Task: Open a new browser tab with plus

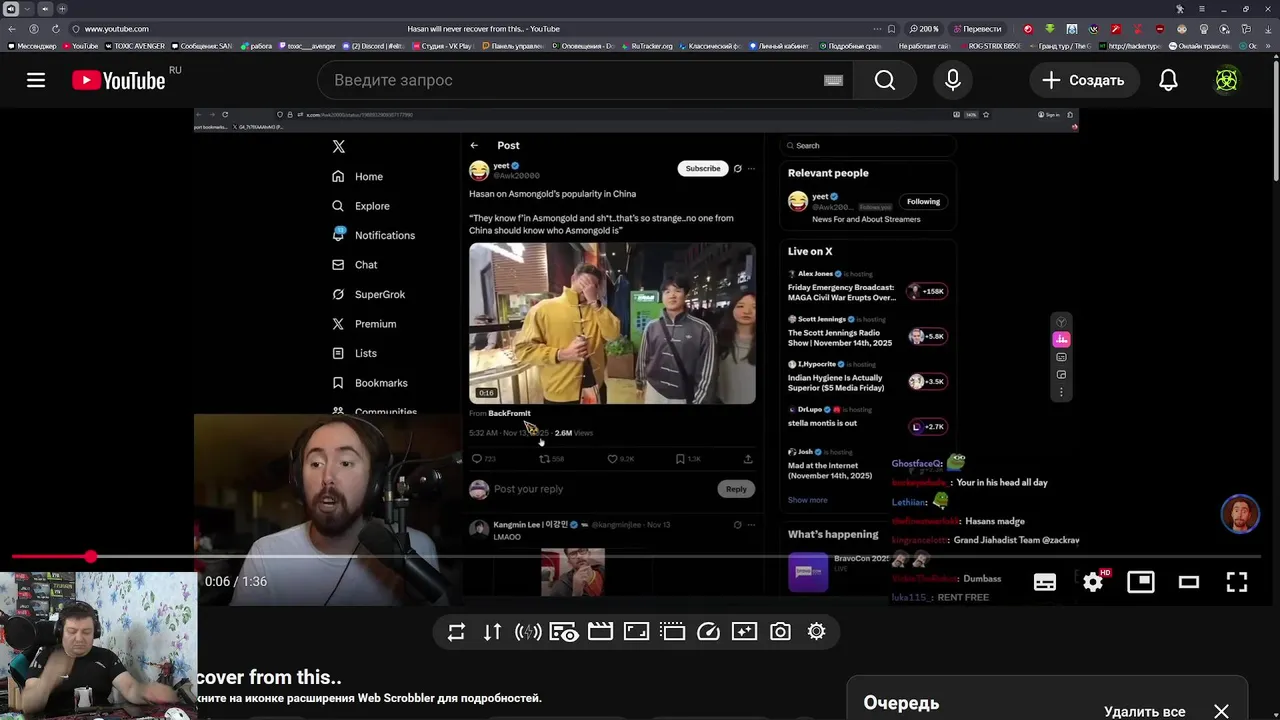Action: 63,9
